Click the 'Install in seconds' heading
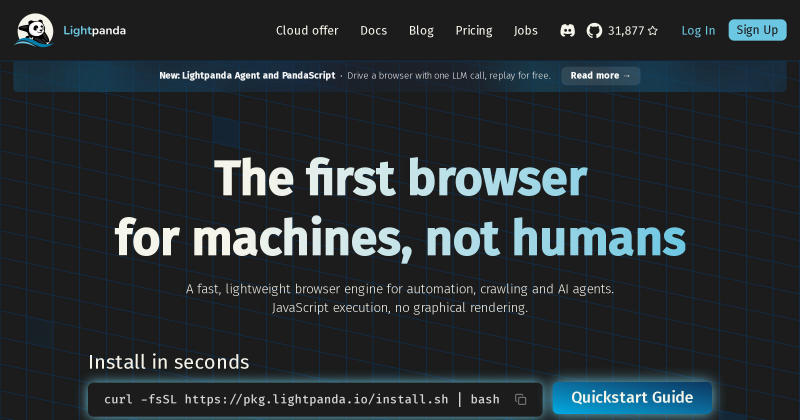The width and height of the screenshot is (800, 420). click(x=169, y=362)
